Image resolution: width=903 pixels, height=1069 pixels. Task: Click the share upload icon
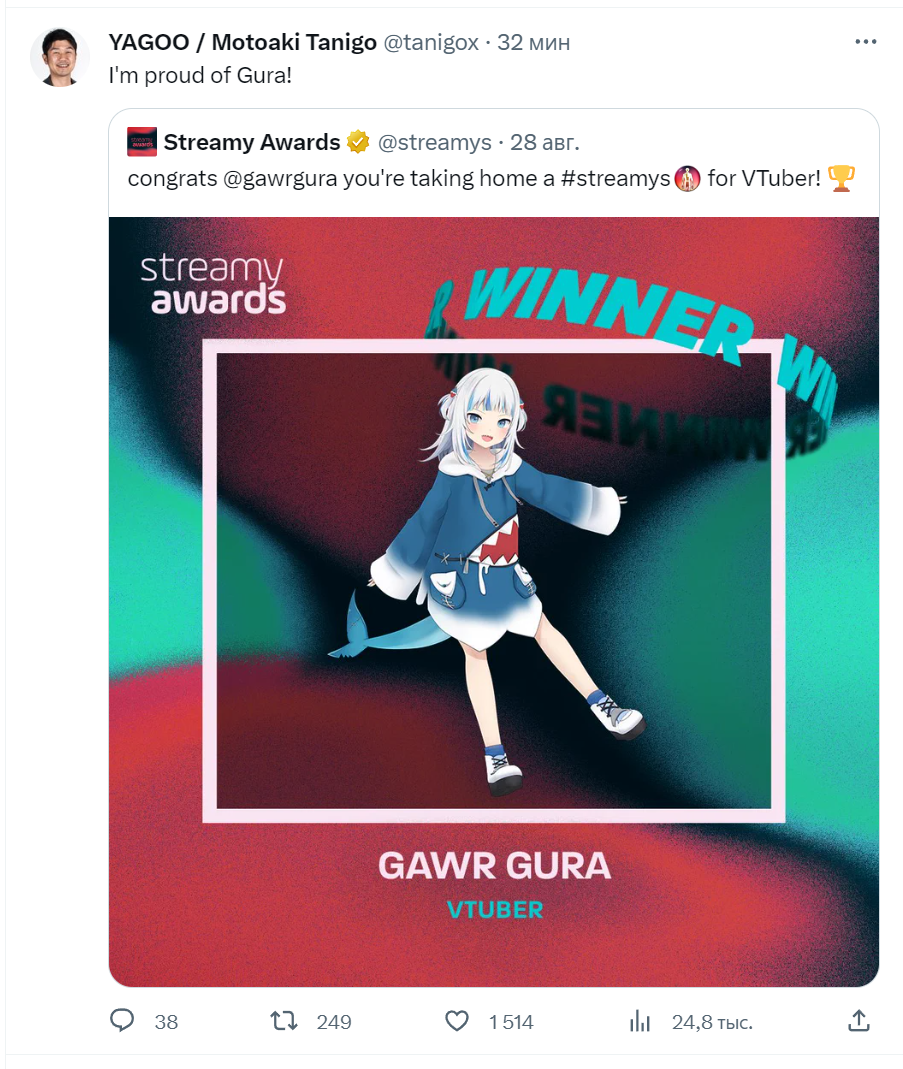pos(859,1021)
